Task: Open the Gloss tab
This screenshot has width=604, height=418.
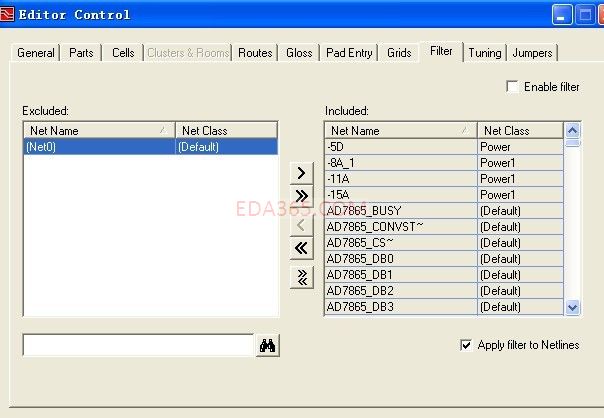Action: click(299, 53)
